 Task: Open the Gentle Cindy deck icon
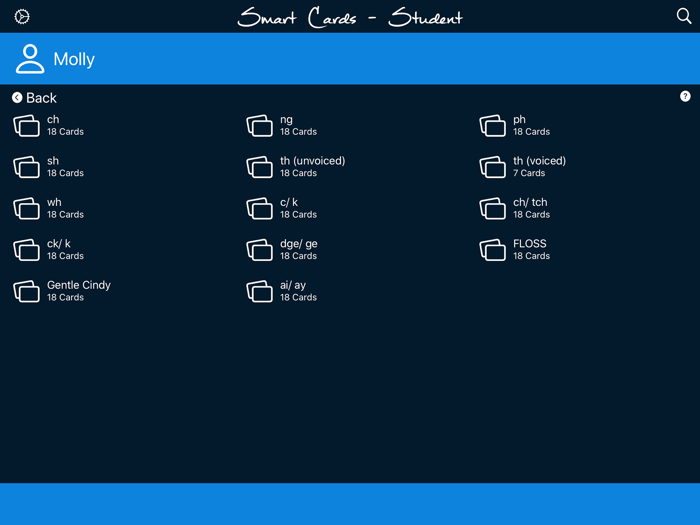pos(26,292)
